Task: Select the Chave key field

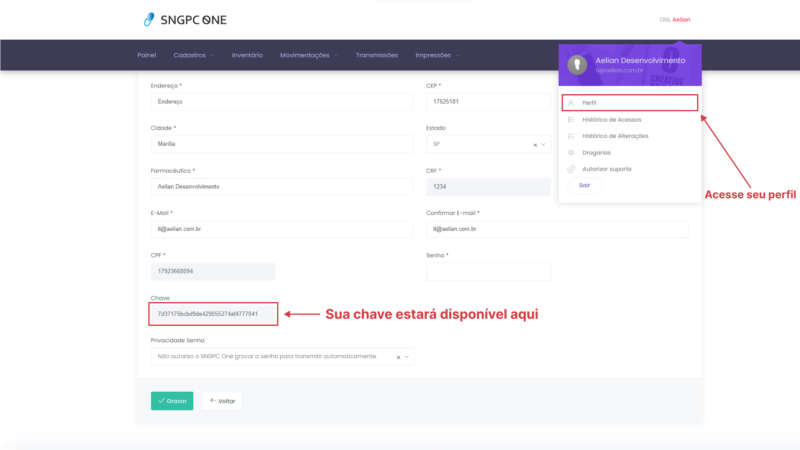Action: point(213,314)
